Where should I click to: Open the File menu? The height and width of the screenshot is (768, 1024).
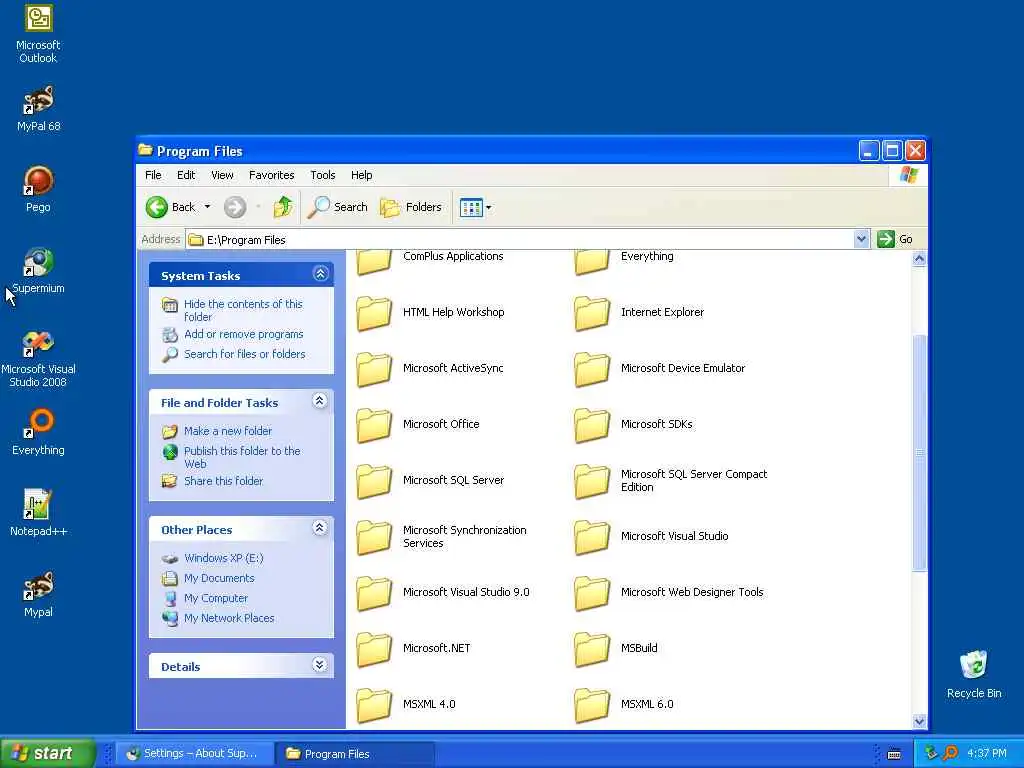pos(153,175)
